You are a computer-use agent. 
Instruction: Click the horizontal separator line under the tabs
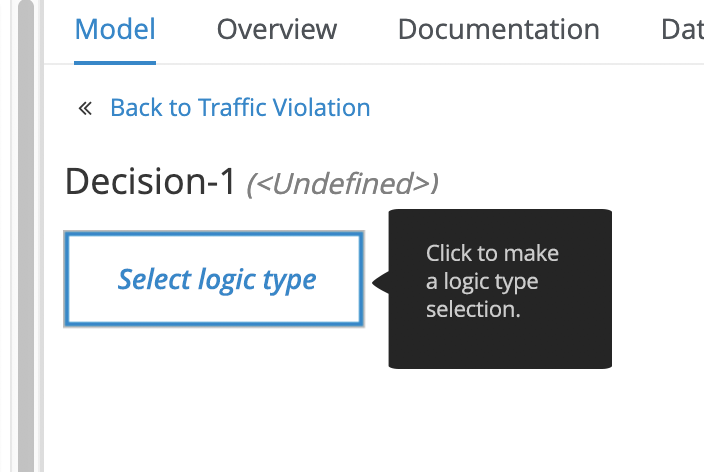pos(400,64)
